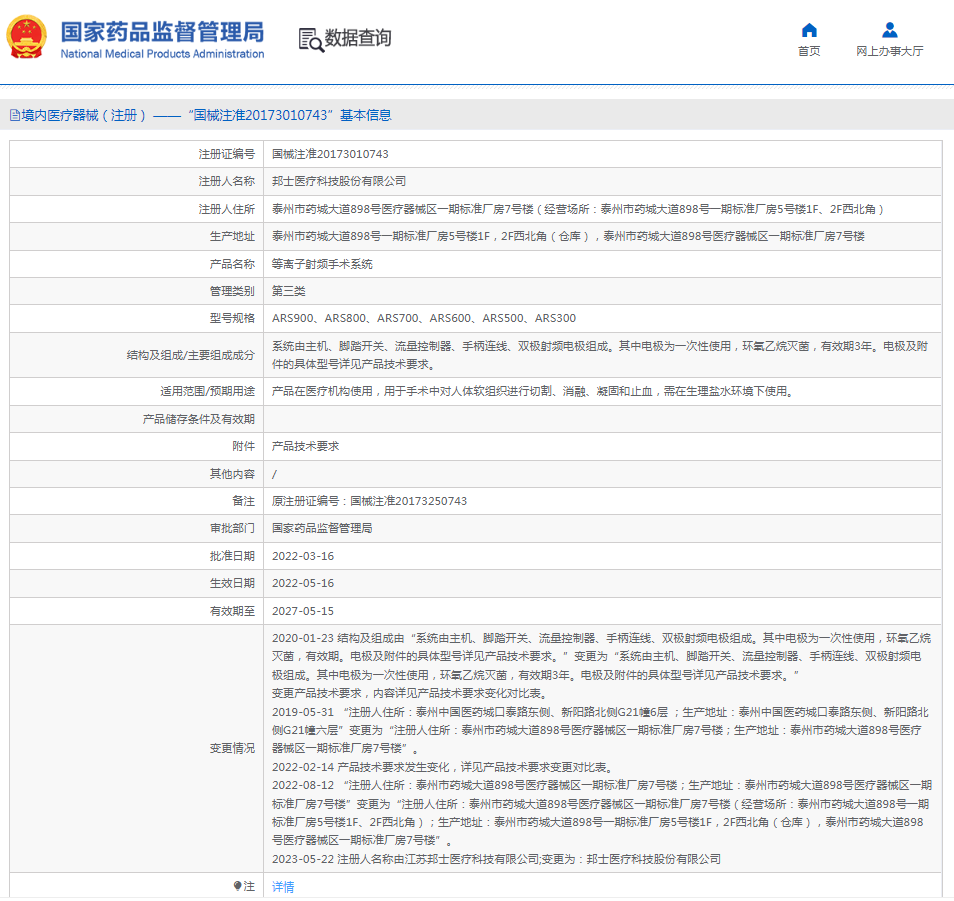The height and width of the screenshot is (901, 954).
Task: Click the blue home icon
Action: pyautogui.click(x=809, y=30)
